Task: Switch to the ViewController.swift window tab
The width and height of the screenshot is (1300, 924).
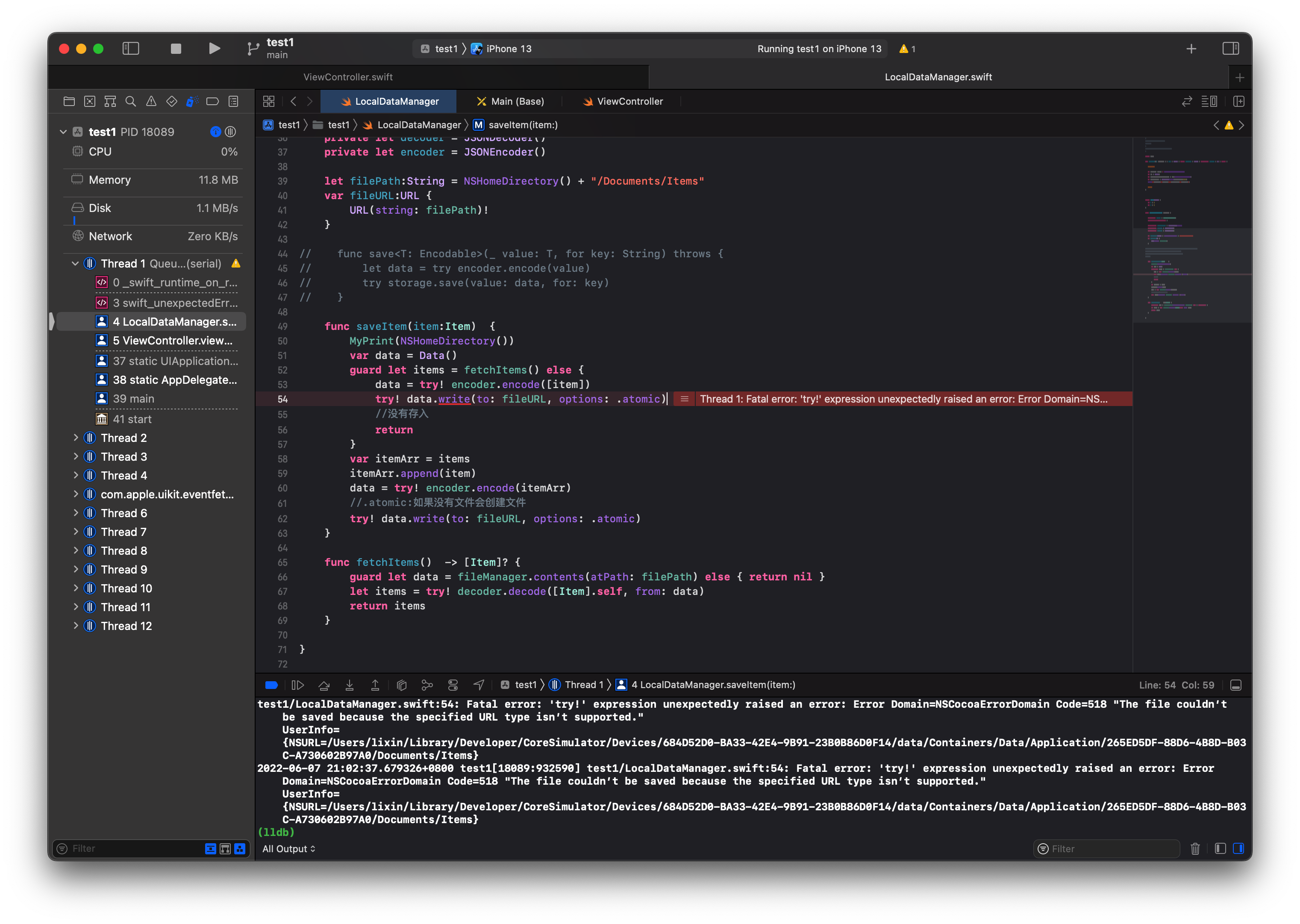Action: pyautogui.click(x=347, y=77)
